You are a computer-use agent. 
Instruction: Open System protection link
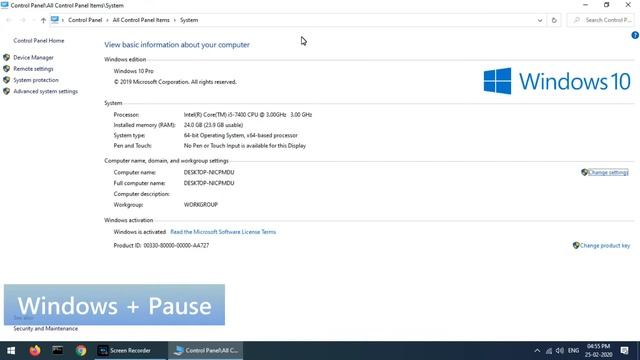[x=36, y=80]
